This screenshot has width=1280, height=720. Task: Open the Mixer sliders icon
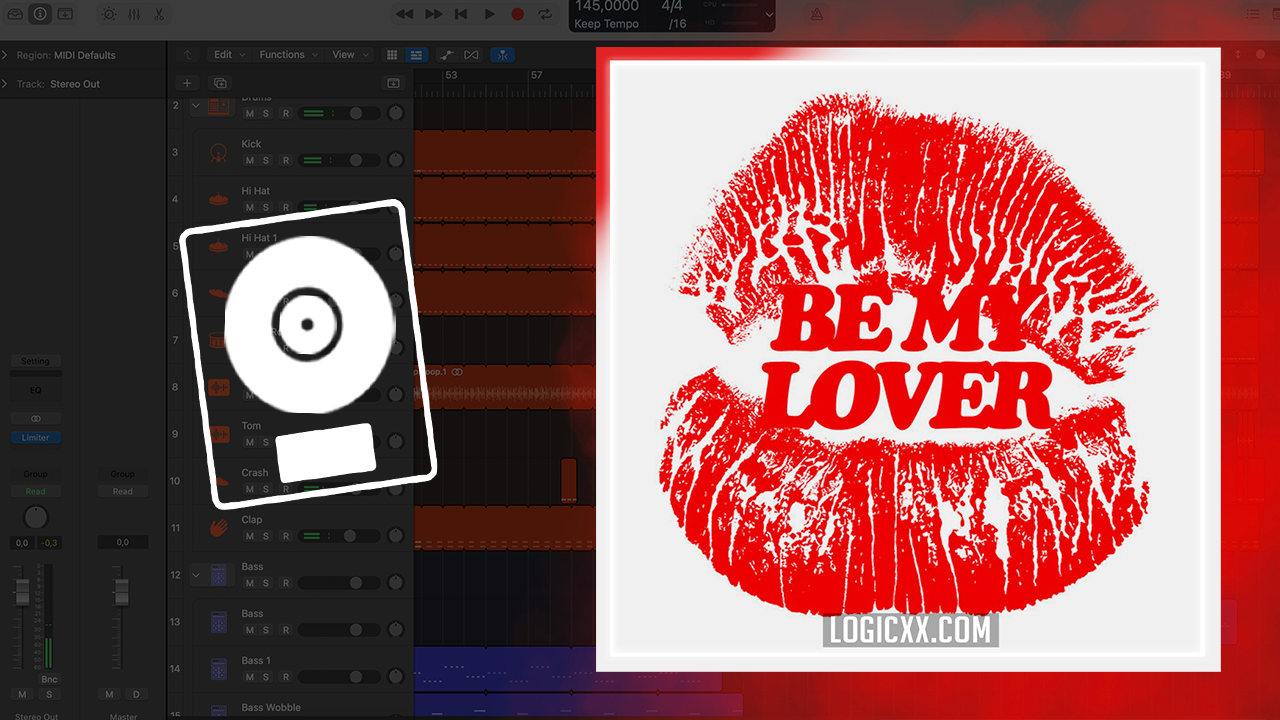tap(134, 14)
